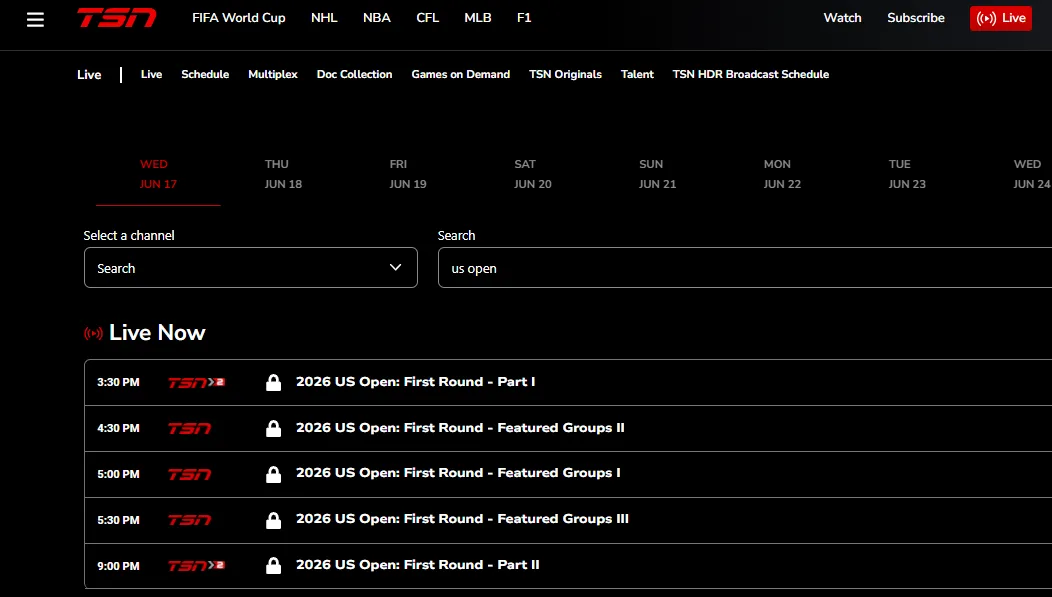Open the NBA section
Image resolution: width=1052 pixels, height=597 pixels.
[x=376, y=18]
